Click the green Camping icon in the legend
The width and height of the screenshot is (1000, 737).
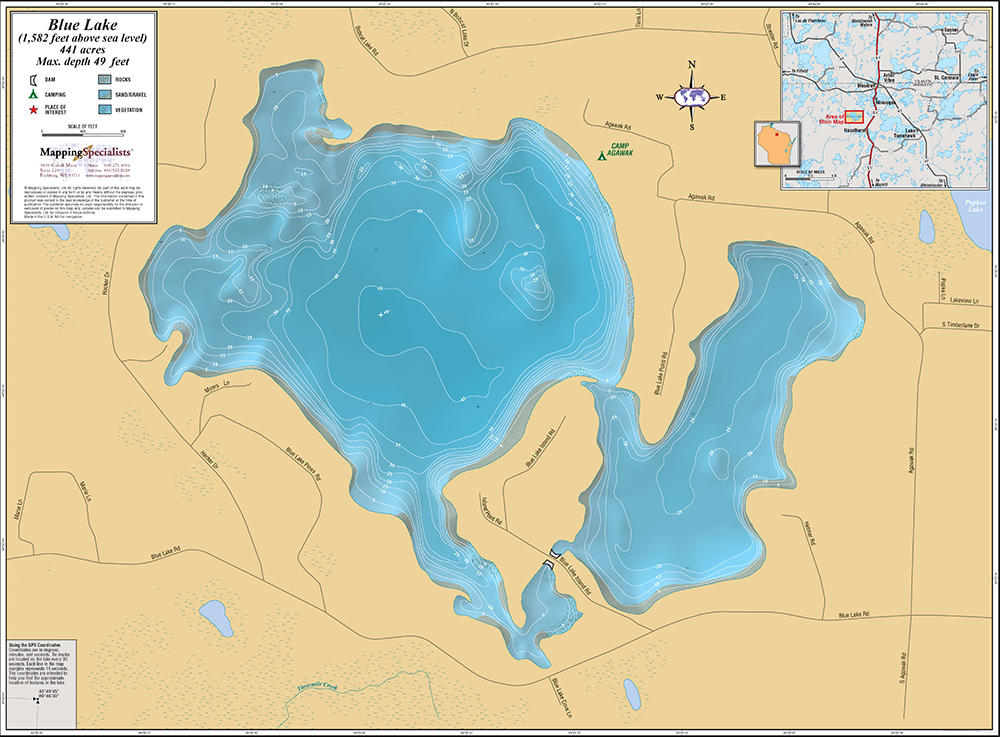(x=33, y=94)
